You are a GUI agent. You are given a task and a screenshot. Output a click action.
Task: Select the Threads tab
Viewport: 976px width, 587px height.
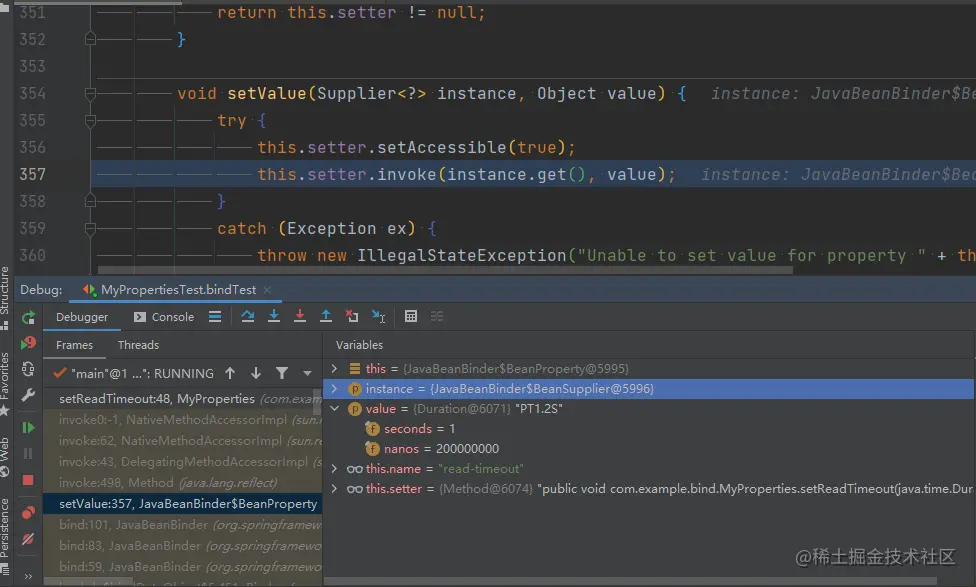[x=138, y=345]
